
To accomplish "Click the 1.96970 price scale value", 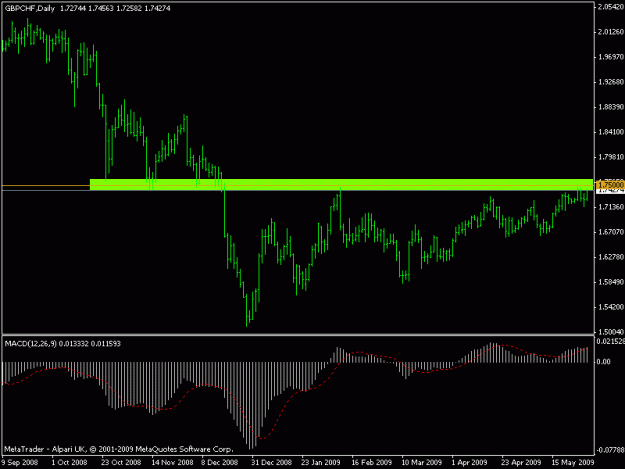I will click(611, 57).
